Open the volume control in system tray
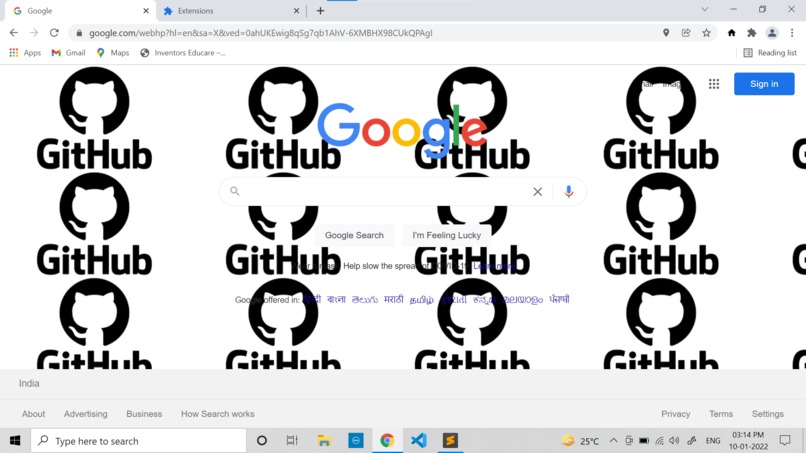Image resolution: width=806 pixels, height=453 pixels. tap(674, 441)
